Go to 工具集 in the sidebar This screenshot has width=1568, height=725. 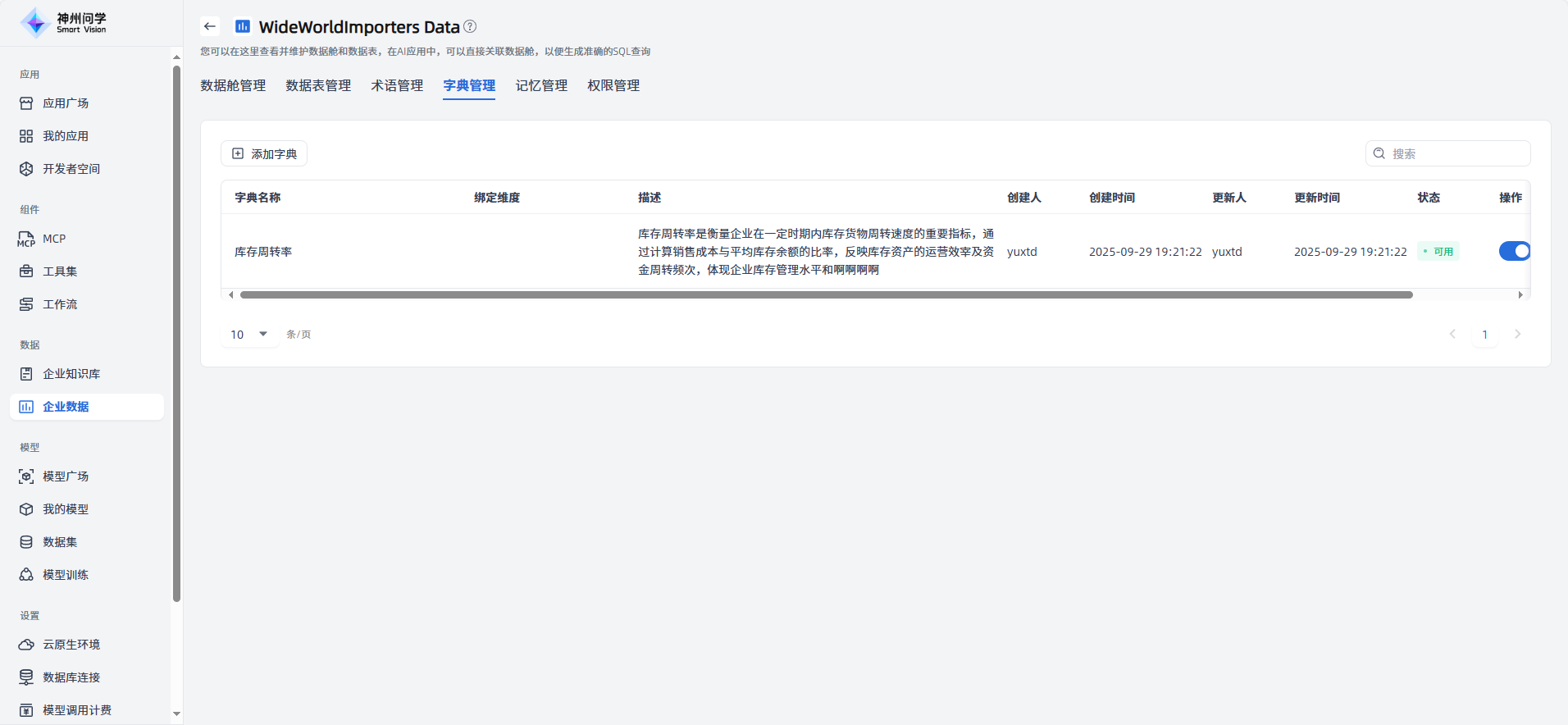[x=60, y=271]
